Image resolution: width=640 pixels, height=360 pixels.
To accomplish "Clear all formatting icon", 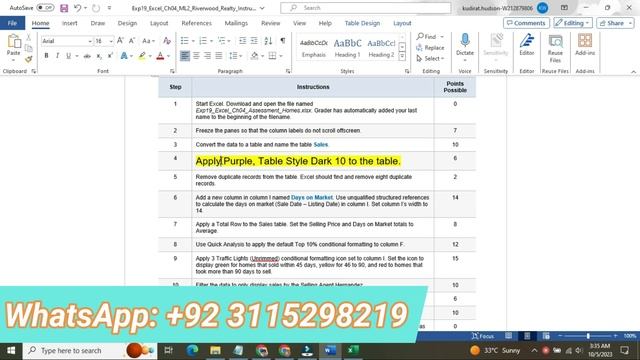I will tap(167, 41).
